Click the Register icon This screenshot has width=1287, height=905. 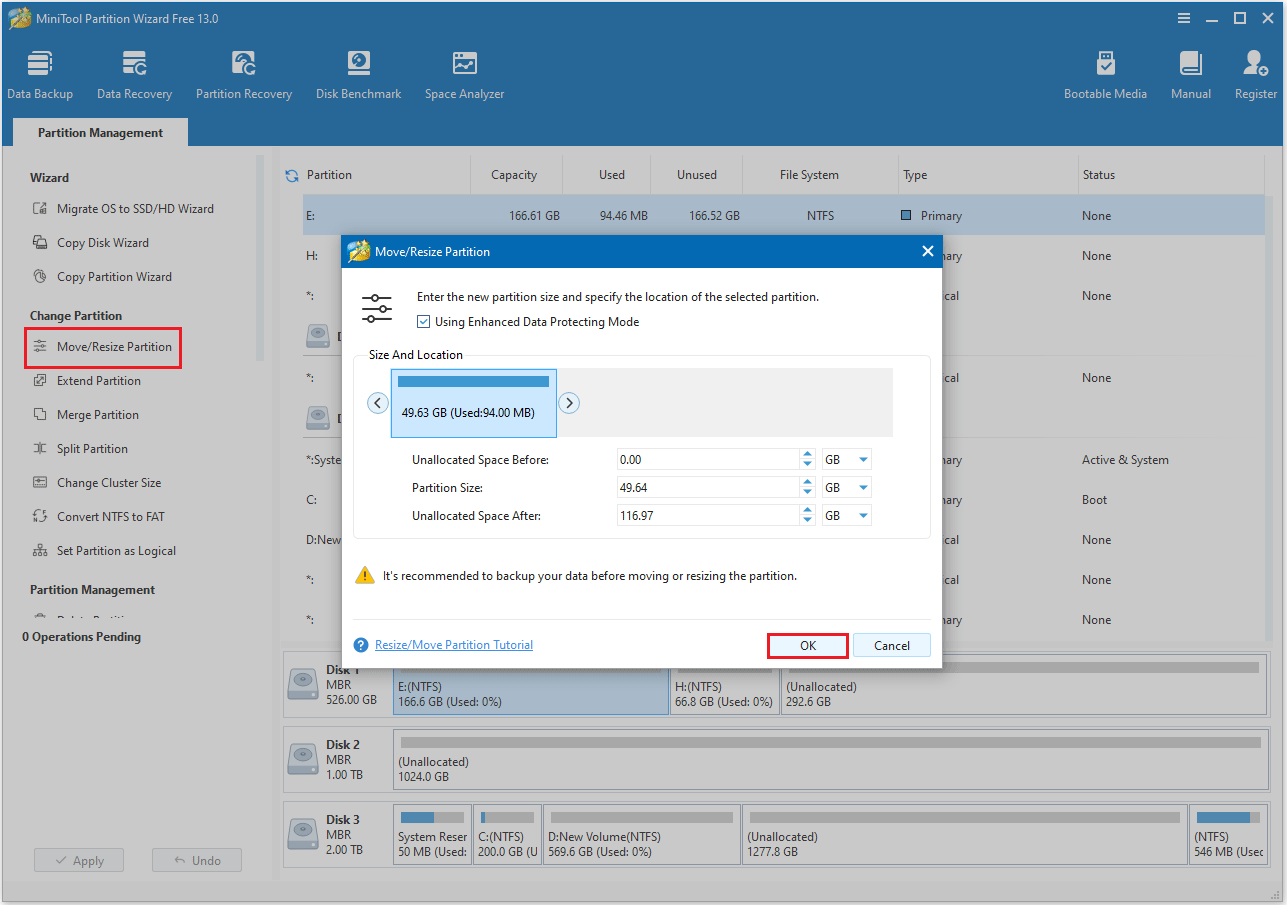point(1255,72)
